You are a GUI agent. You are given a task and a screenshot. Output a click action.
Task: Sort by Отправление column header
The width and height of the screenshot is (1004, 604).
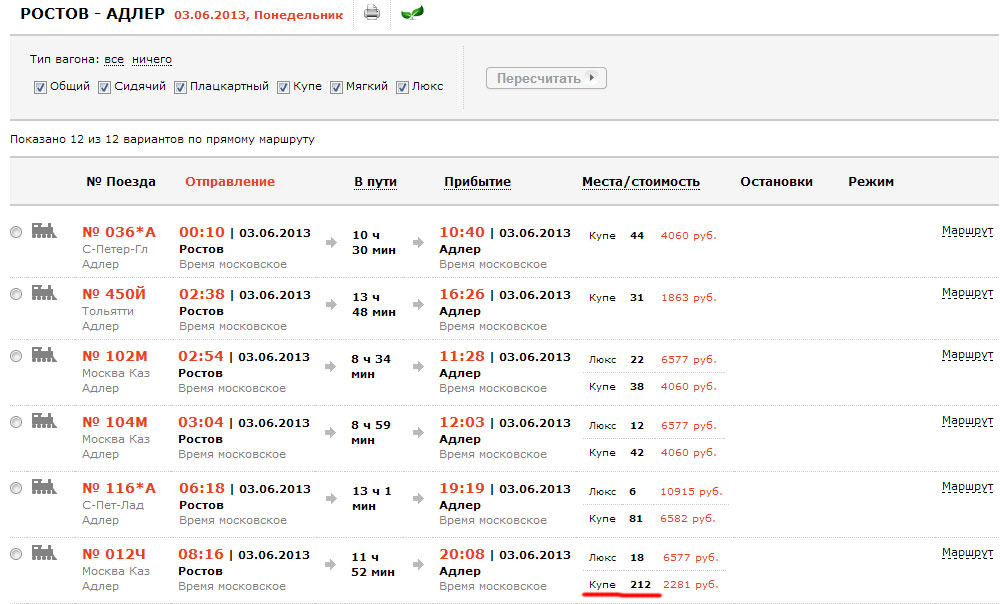coord(229,182)
